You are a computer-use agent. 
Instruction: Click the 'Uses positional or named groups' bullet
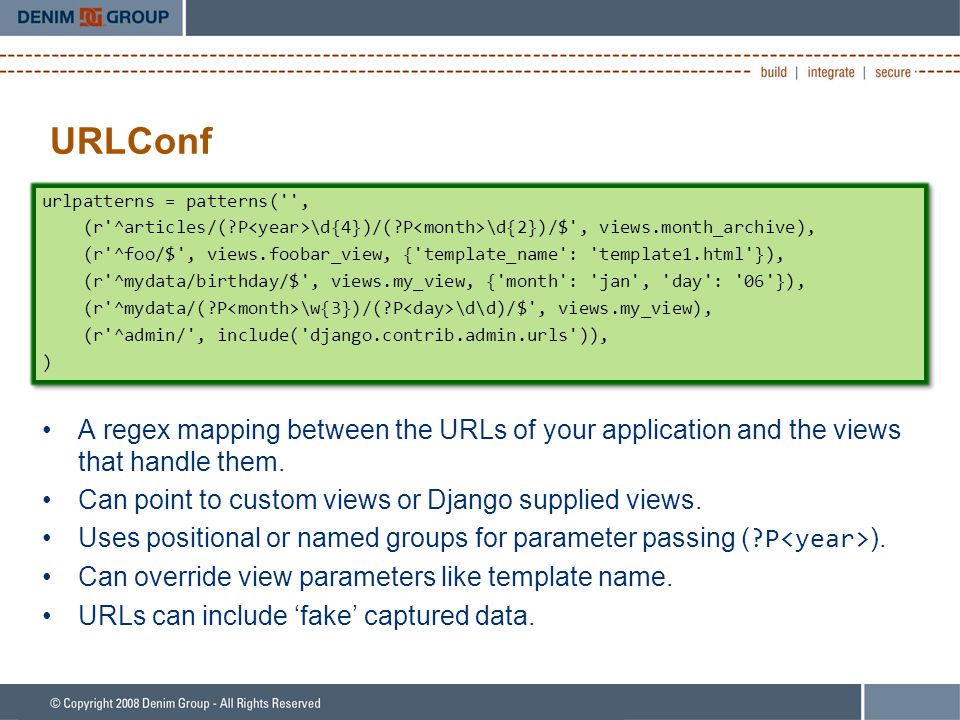(x=482, y=538)
